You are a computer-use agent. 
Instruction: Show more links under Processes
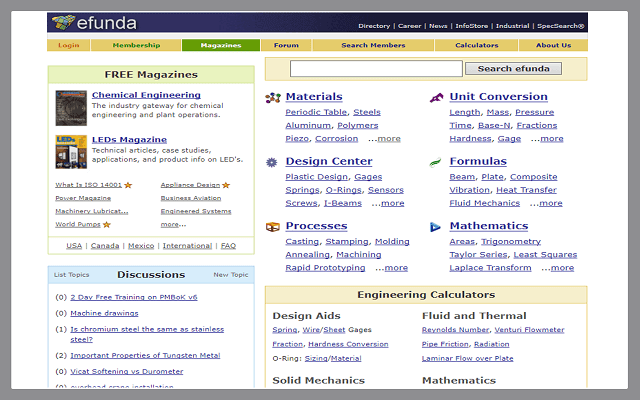coord(395,268)
